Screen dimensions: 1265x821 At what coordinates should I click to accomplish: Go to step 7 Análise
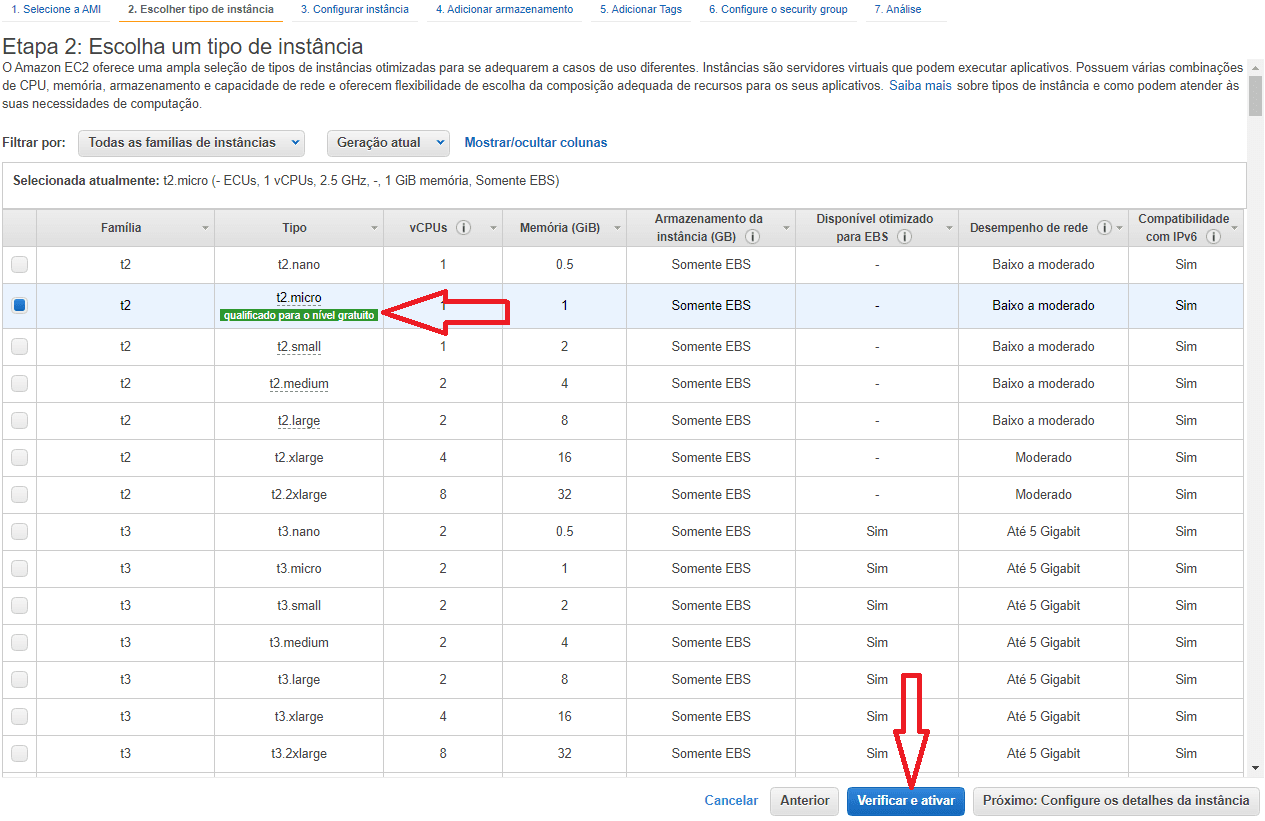[x=898, y=10]
